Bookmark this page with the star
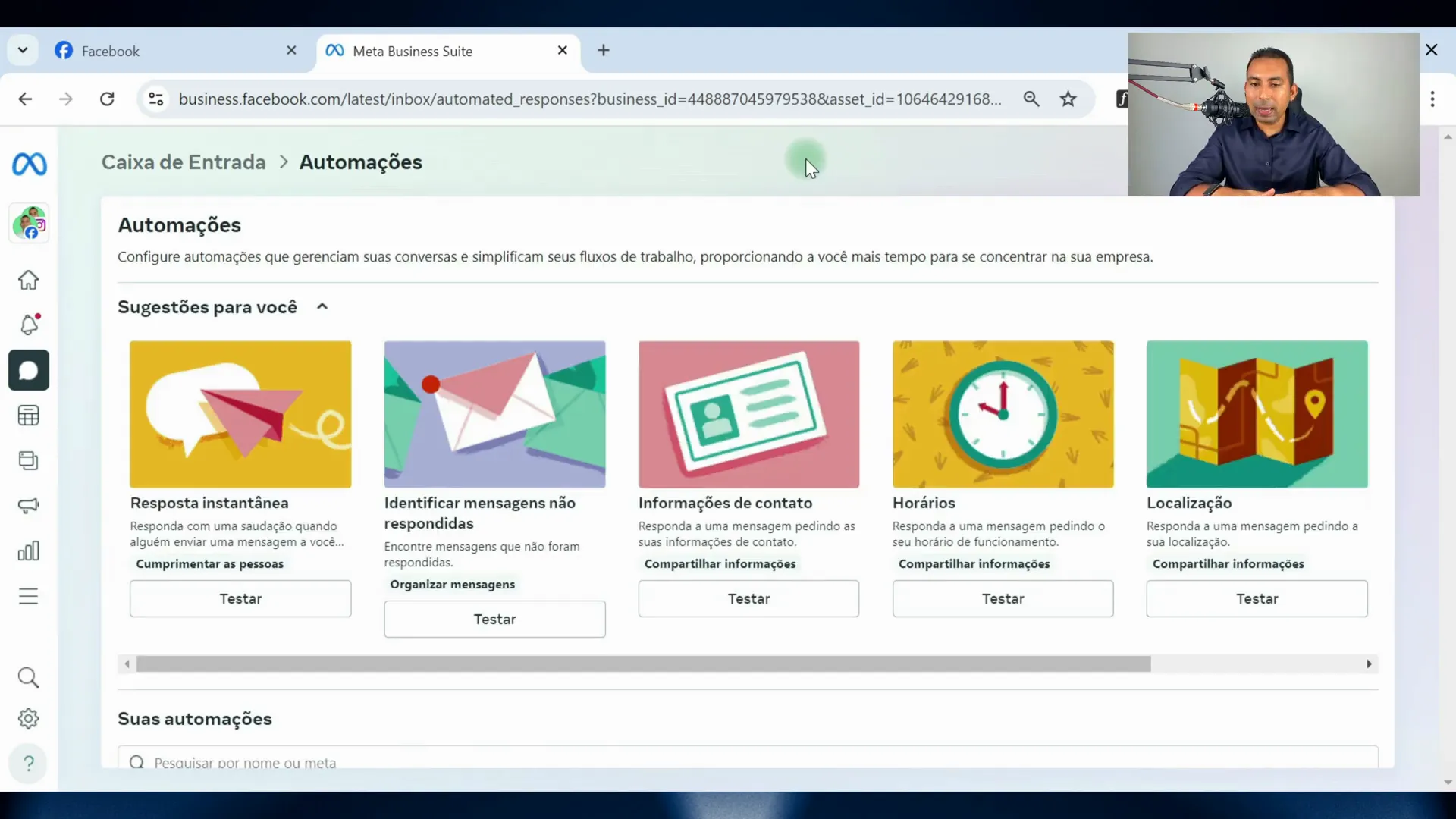The image size is (1456, 819). coord(1068,99)
